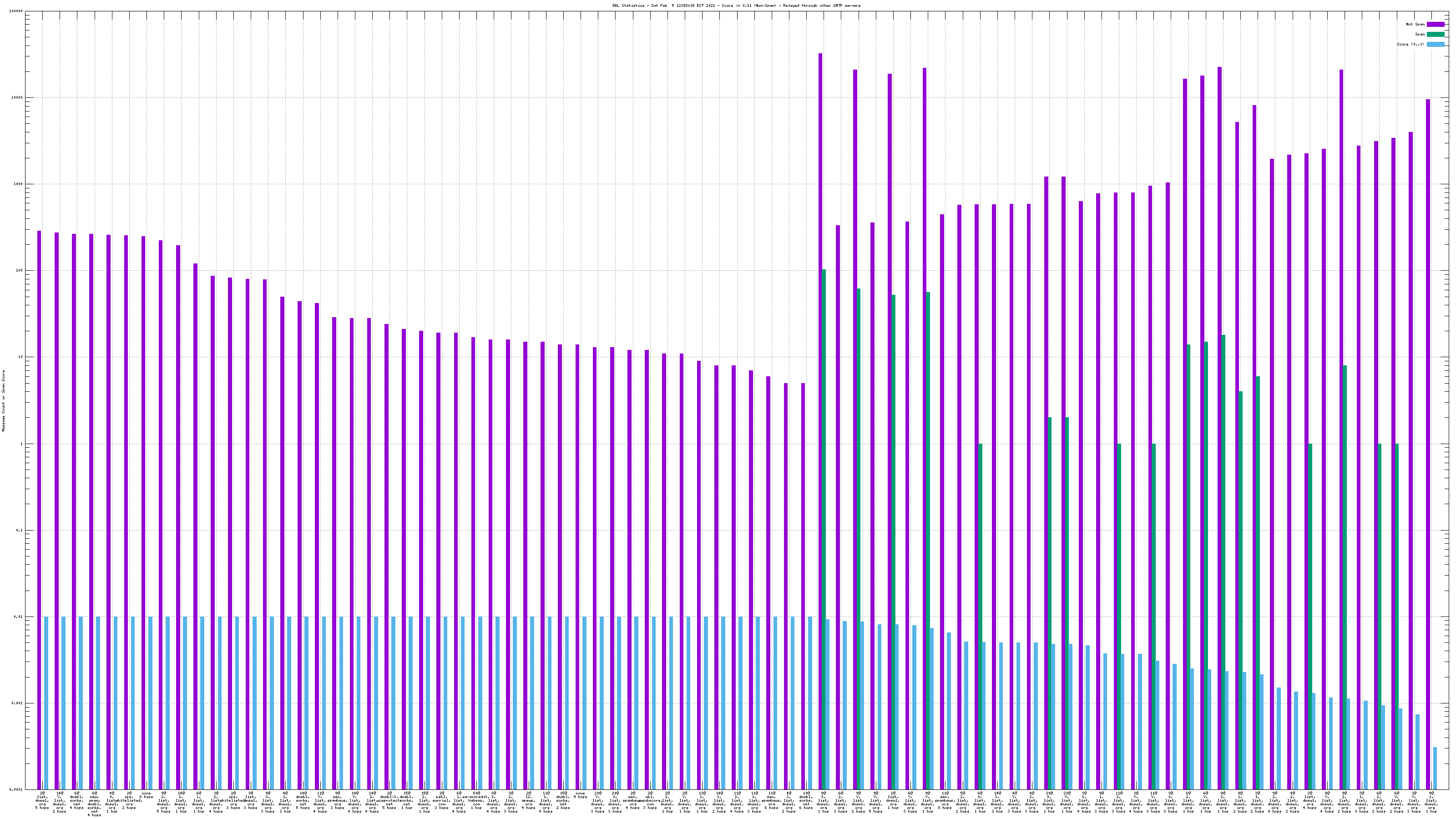Image resolution: width=1456 pixels, height=819 pixels.
Task: Click the 0.01 y-axis tick label
Action: tap(18, 617)
